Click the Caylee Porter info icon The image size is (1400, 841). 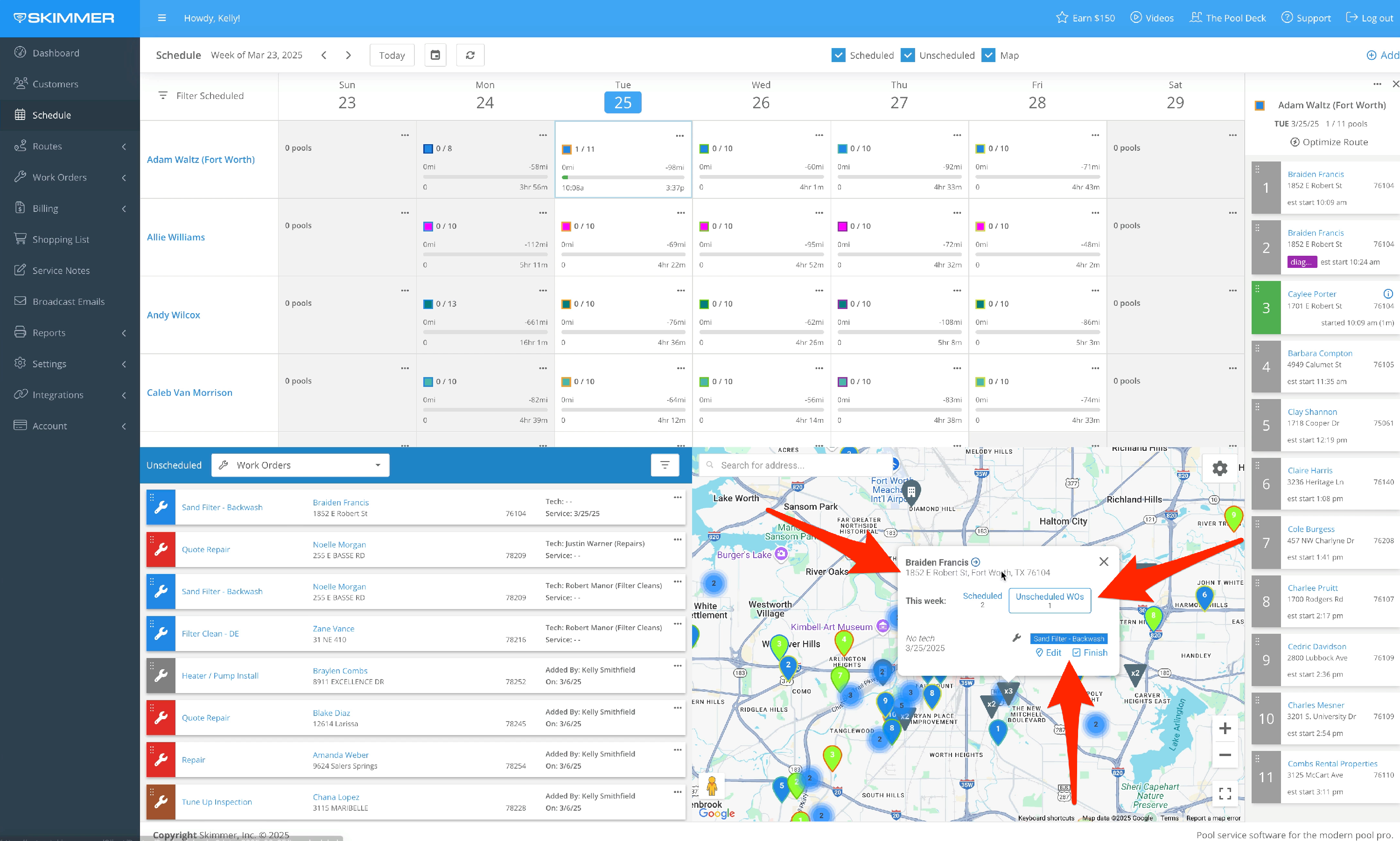[1387, 294]
